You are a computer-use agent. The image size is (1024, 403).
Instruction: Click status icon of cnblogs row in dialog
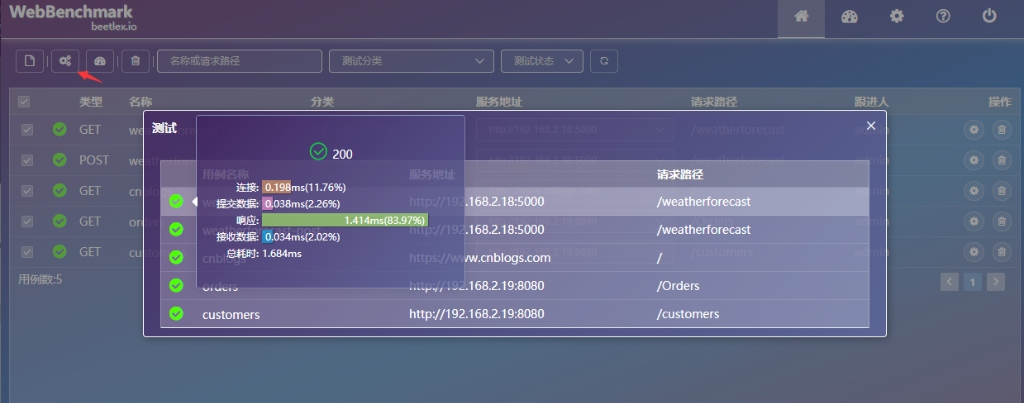point(176,257)
